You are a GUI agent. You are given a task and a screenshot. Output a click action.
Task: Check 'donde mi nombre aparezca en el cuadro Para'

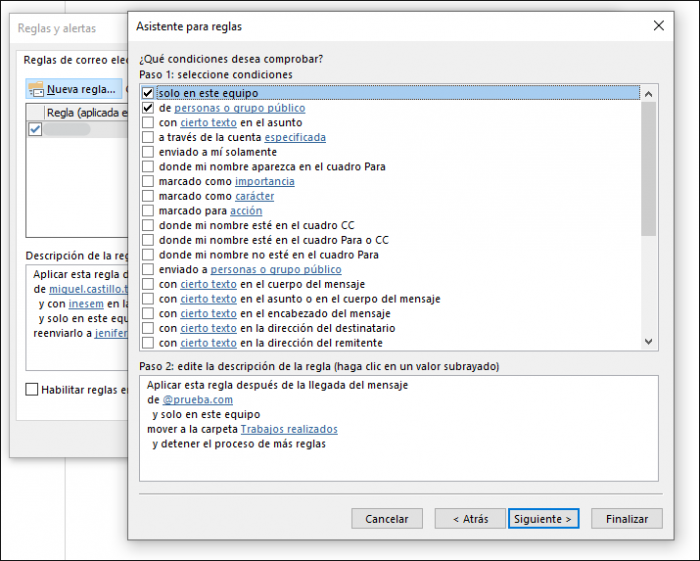[x=148, y=166]
